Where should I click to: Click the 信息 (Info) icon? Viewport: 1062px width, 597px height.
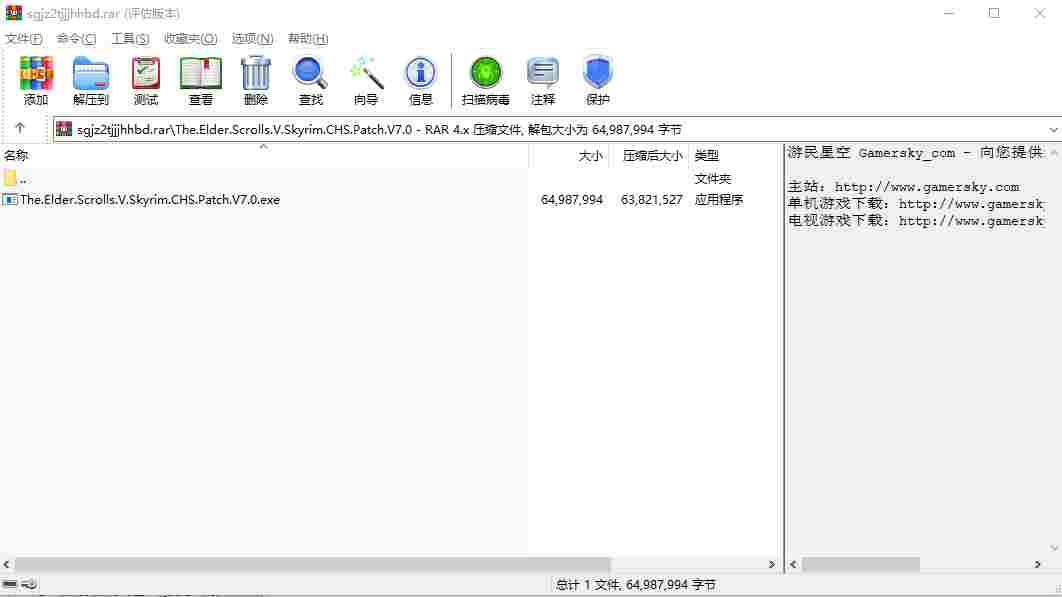(420, 73)
